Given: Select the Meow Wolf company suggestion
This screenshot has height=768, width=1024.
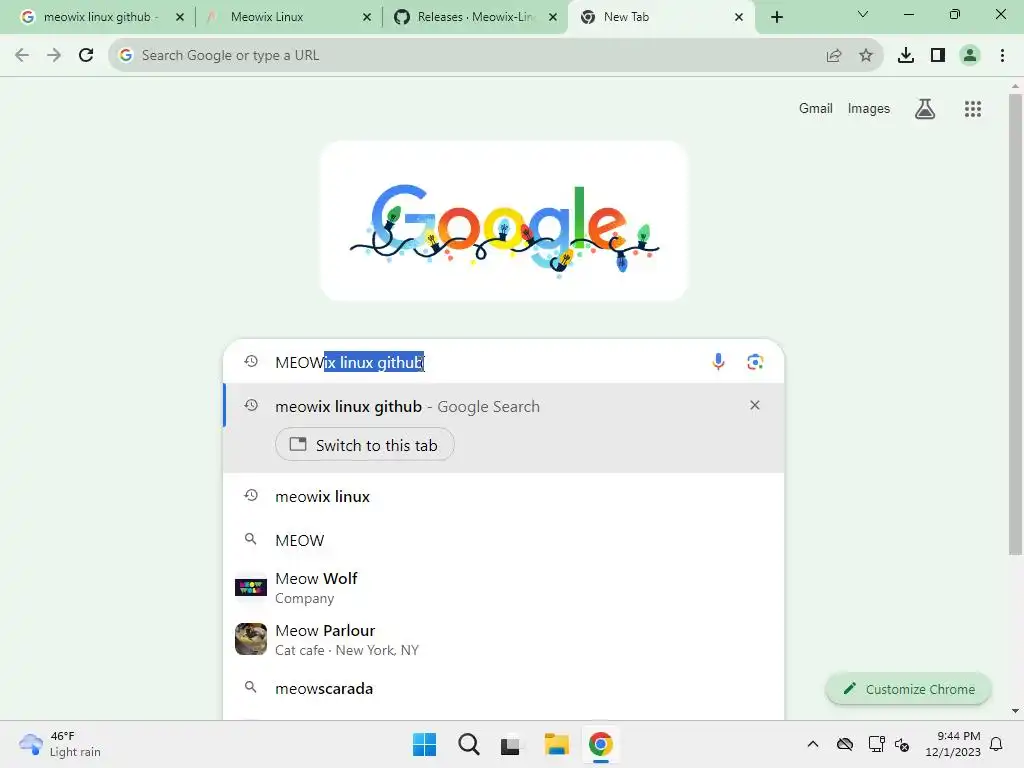Looking at the screenshot, I should coord(503,588).
